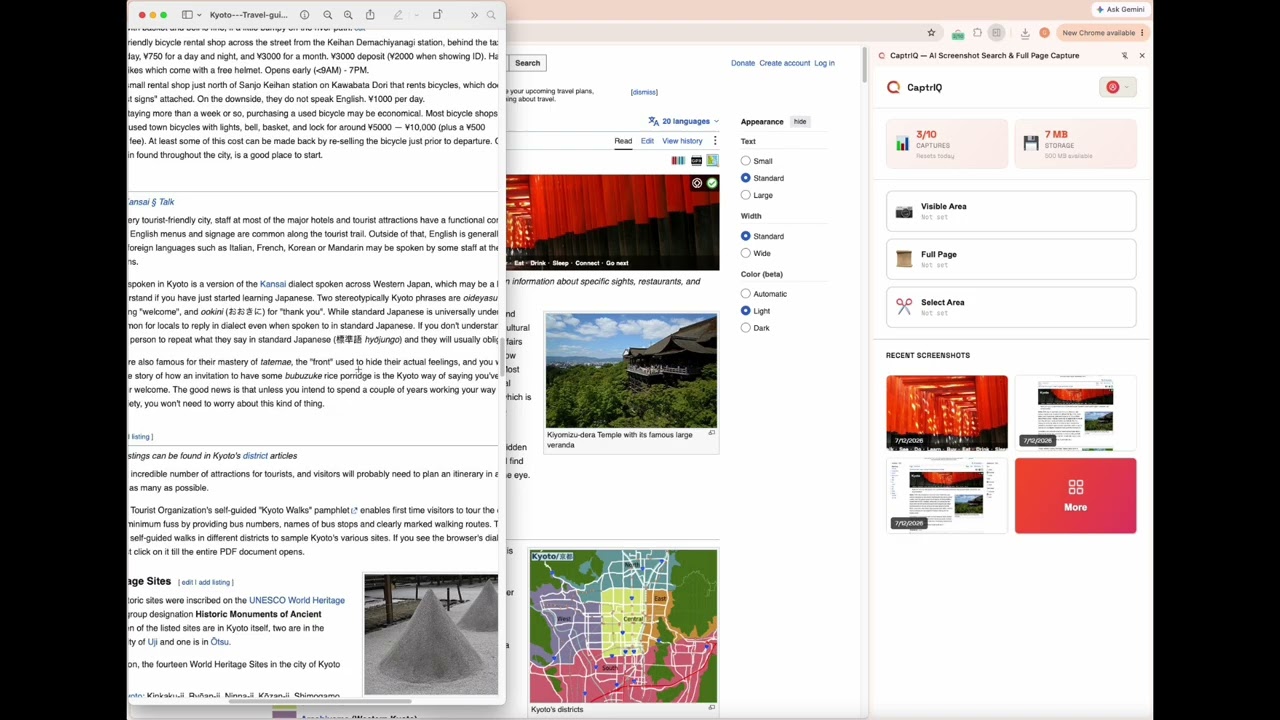
Task: Open the red torii gate recent screenshot
Action: click(x=947, y=412)
